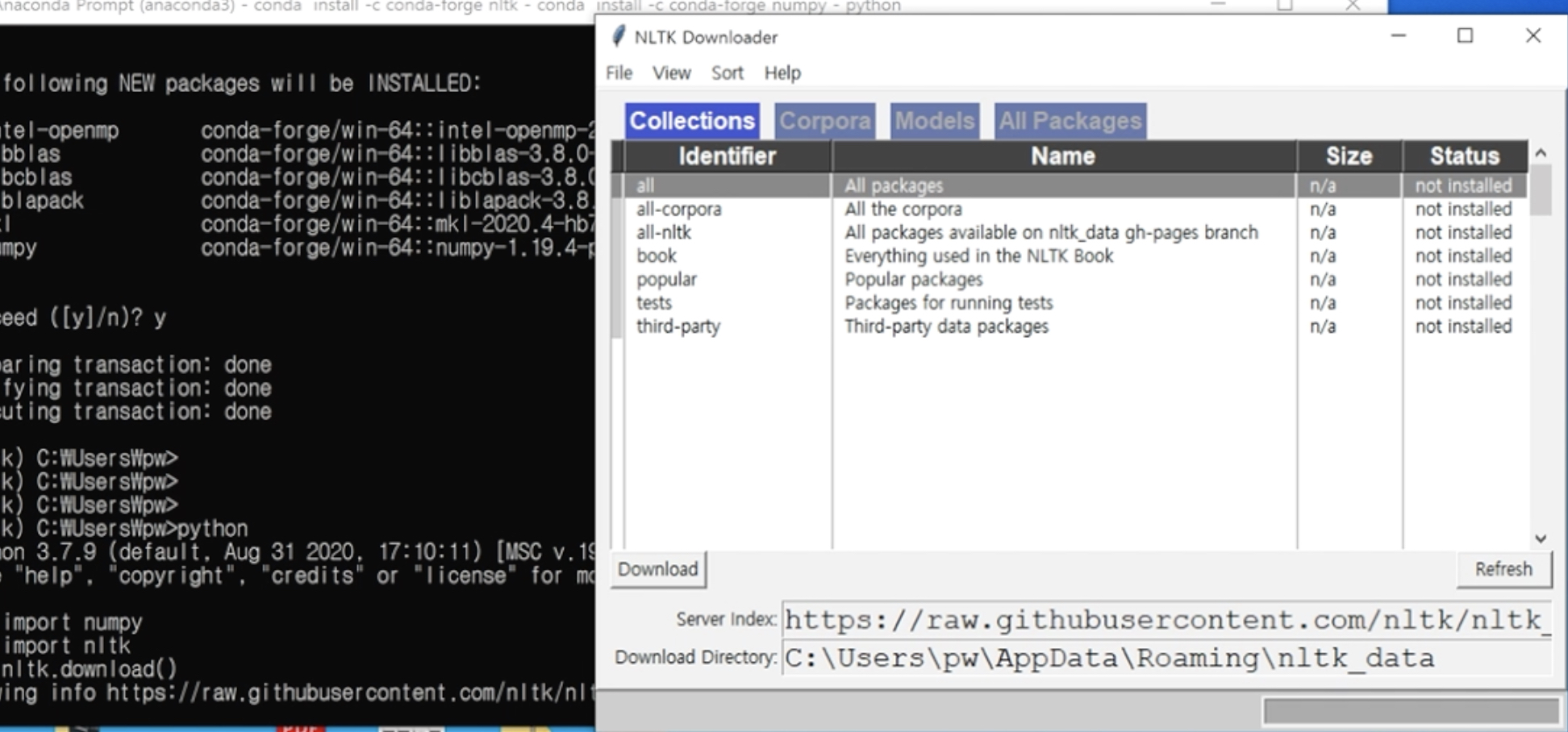Click 'All the corpora' name cell

pyautogui.click(x=903, y=209)
